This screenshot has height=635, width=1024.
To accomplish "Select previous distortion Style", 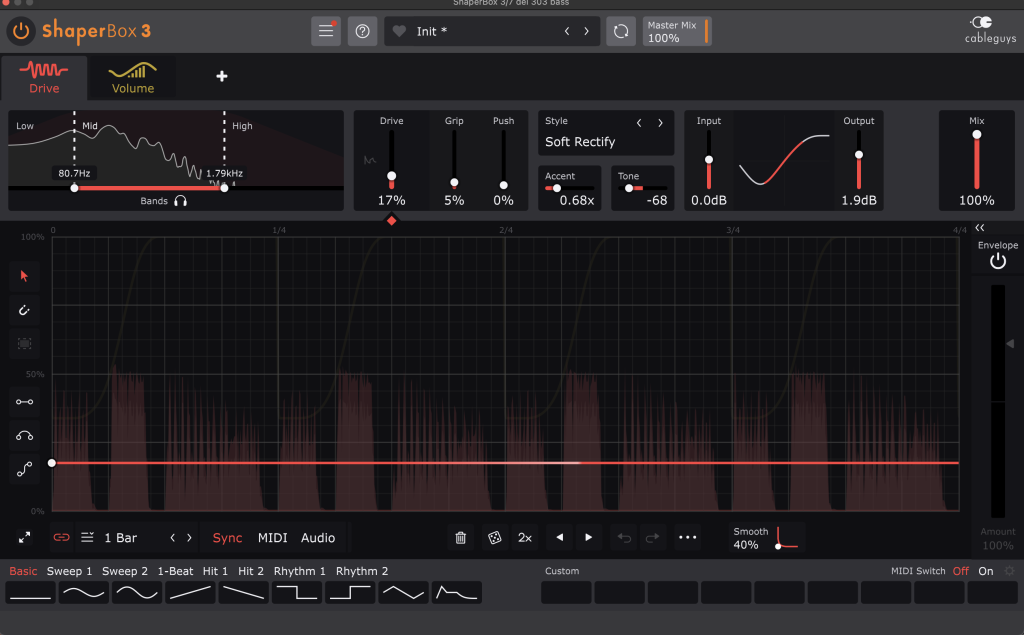I will (x=639, y=122).
